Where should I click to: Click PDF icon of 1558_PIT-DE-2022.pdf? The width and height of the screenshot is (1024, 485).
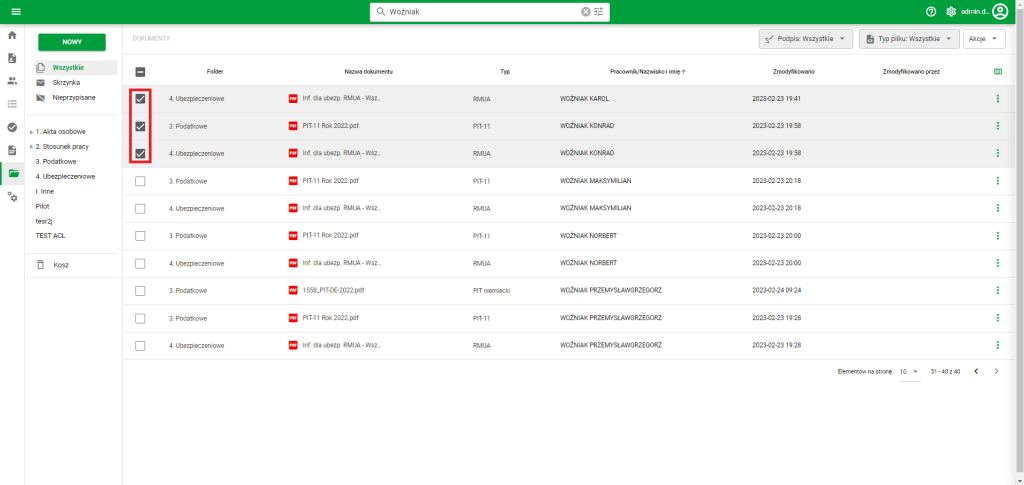[x=293, y=290]
